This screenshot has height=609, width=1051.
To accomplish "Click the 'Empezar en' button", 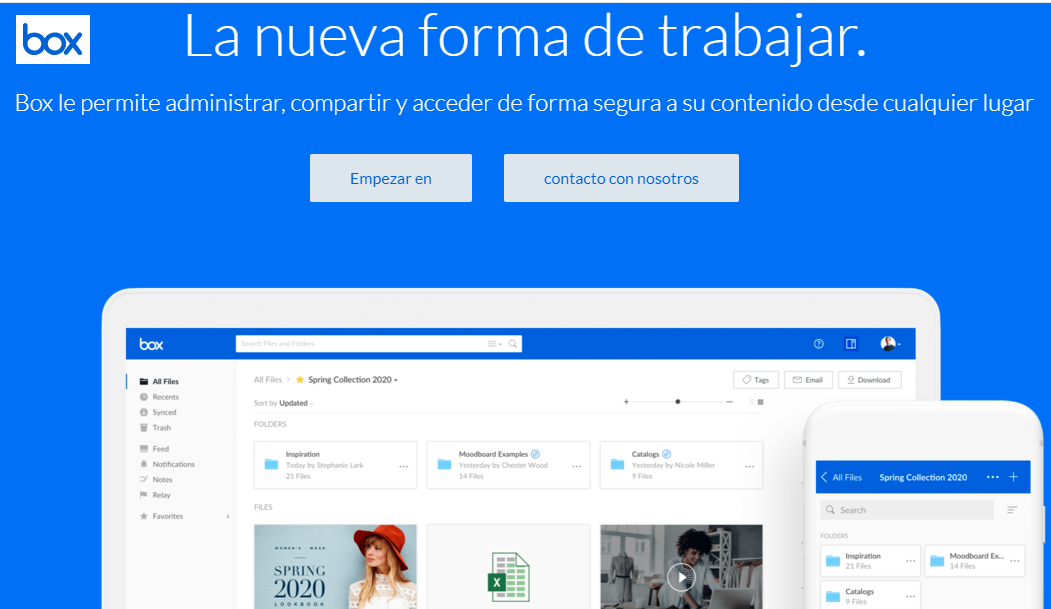I will 391,178.
